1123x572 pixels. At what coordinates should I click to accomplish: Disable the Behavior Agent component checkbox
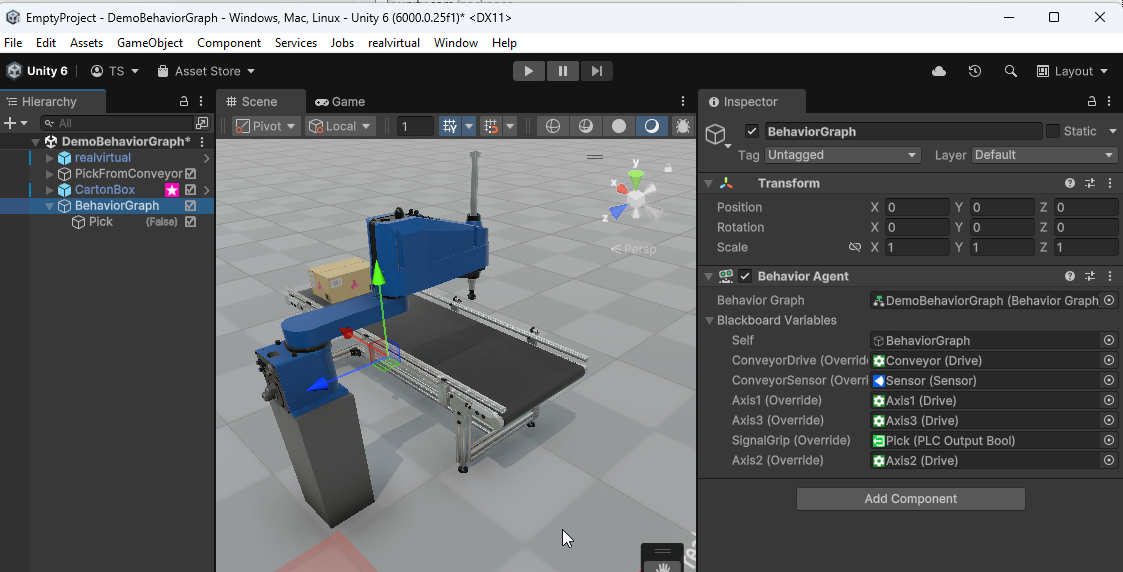[x=745, y=276]
